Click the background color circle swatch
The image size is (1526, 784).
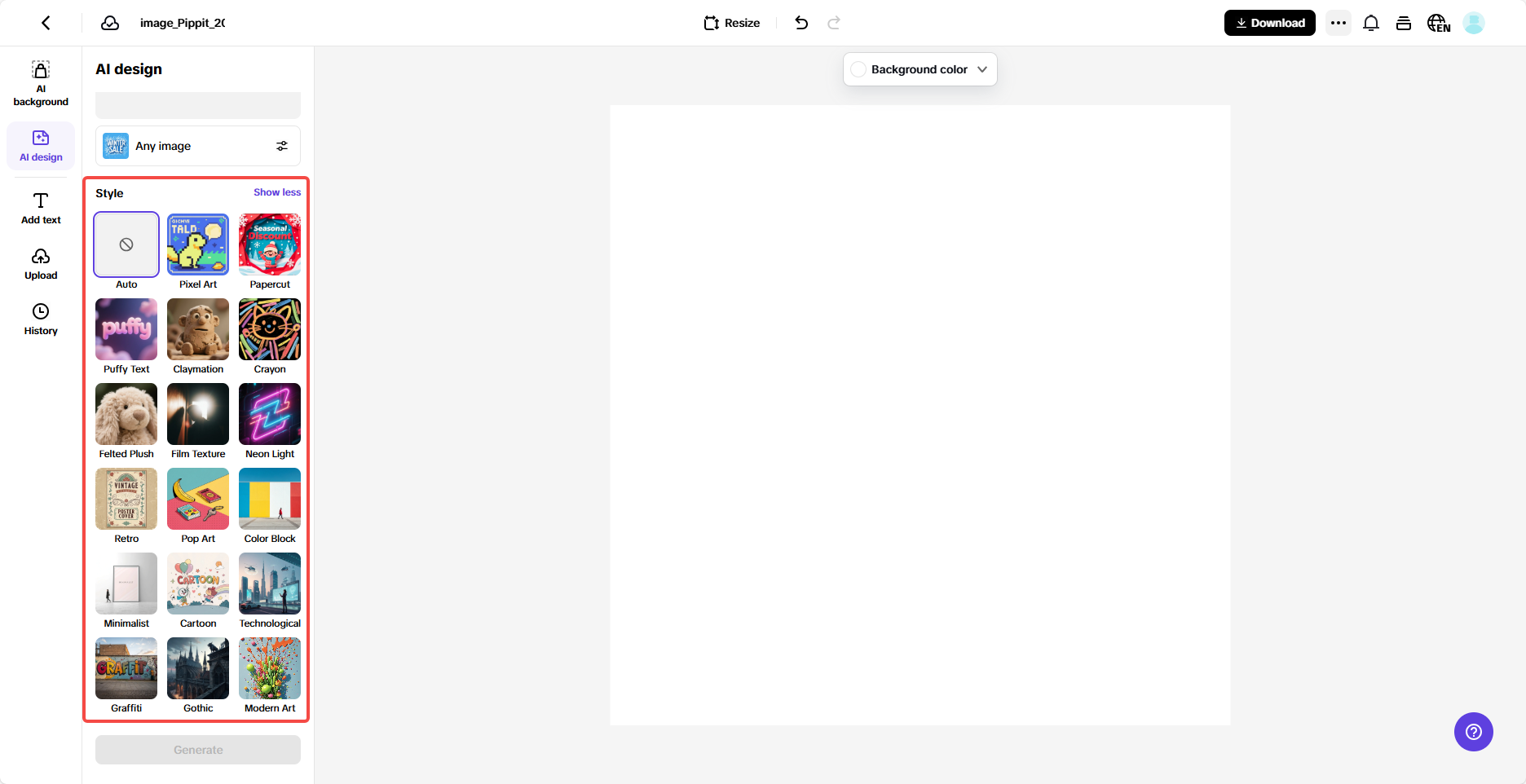[858, 69]
